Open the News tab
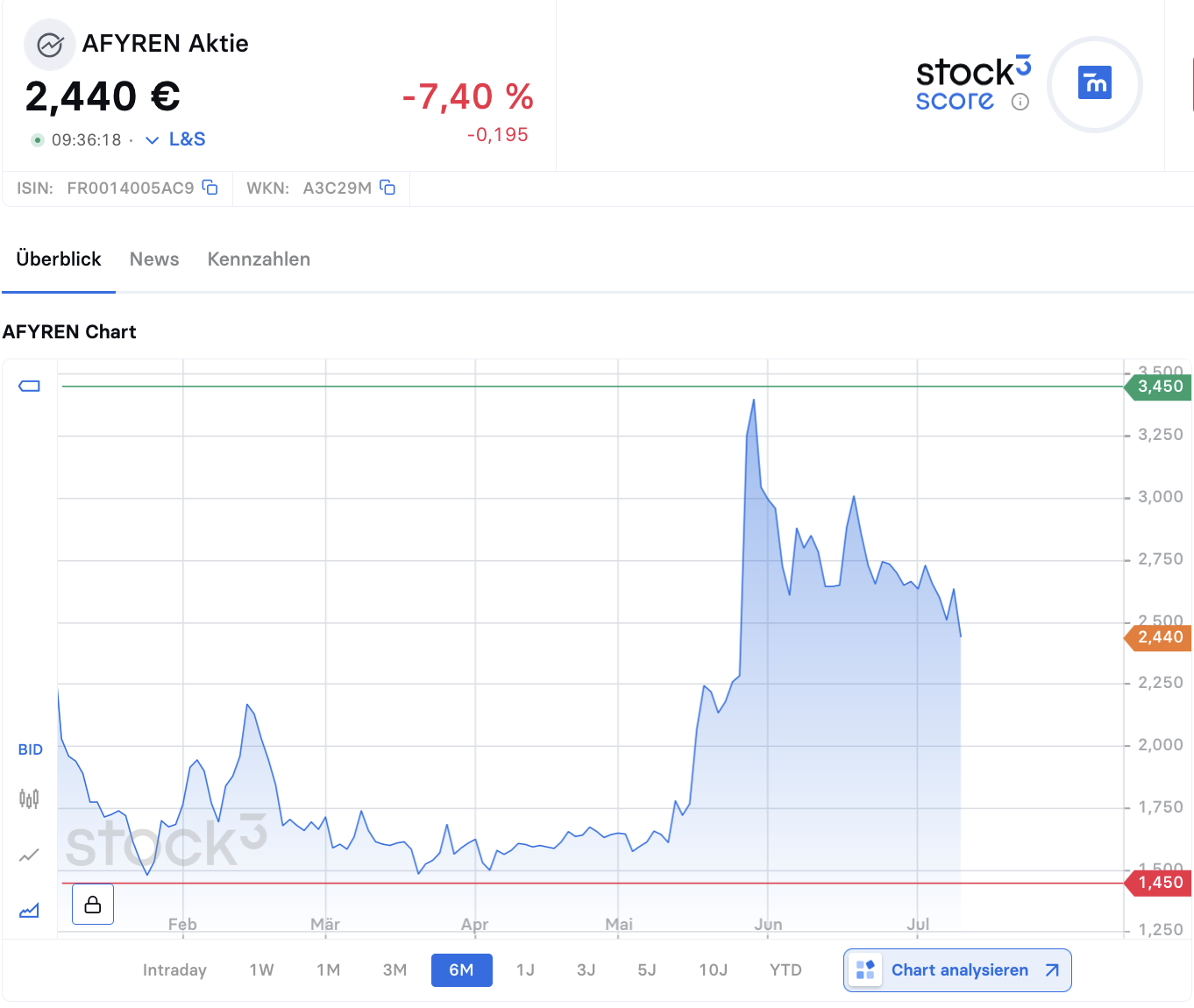This screenshot has width=1194, height=1008. point(154,259)
